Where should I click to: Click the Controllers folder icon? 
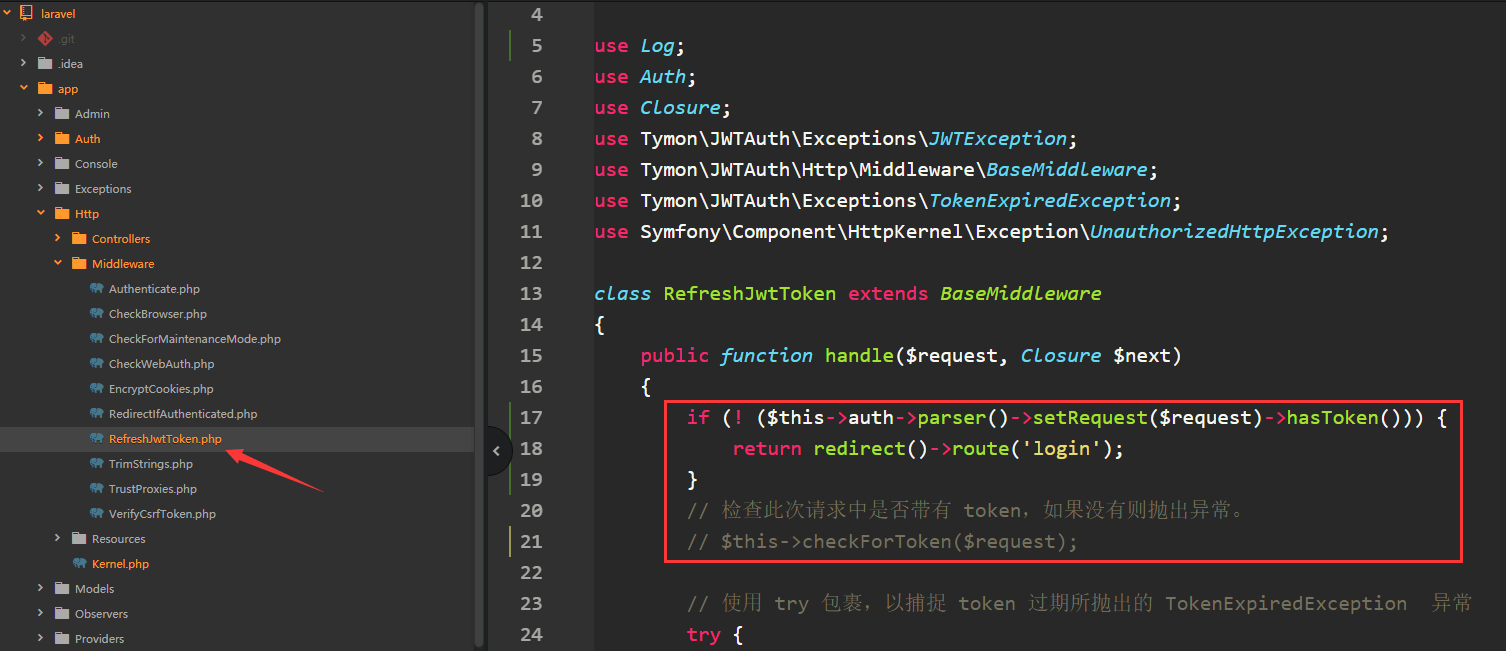(78, 238)
